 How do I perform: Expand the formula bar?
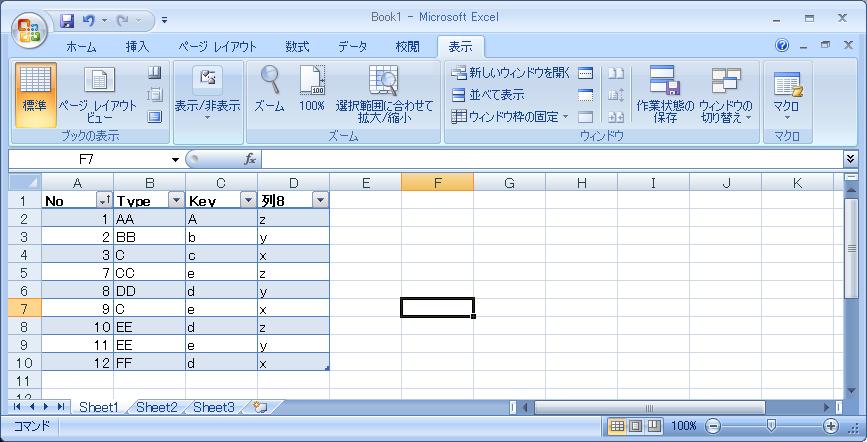tap(850, 159)
